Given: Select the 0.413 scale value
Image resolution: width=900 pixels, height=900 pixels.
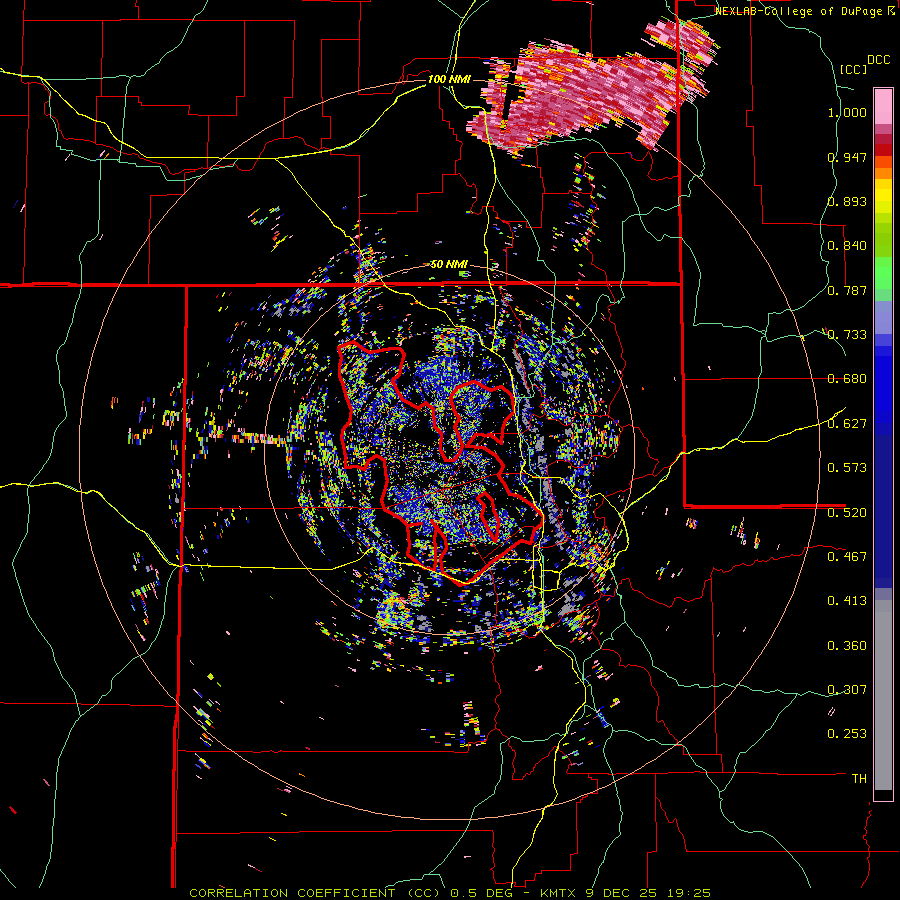Looking at the screenshot, I should [x=847, y=601].
